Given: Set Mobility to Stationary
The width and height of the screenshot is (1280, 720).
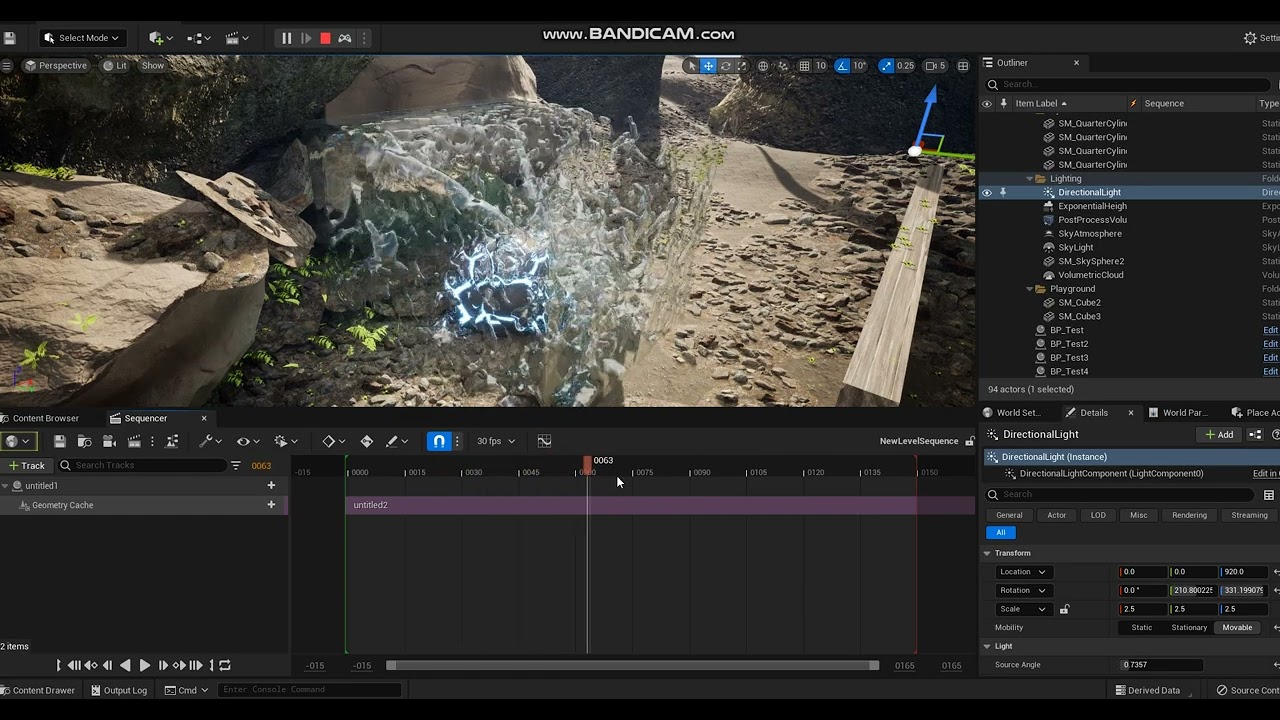Looking at the screenshot, I should pyautogui.click(x=1189, y=628).
